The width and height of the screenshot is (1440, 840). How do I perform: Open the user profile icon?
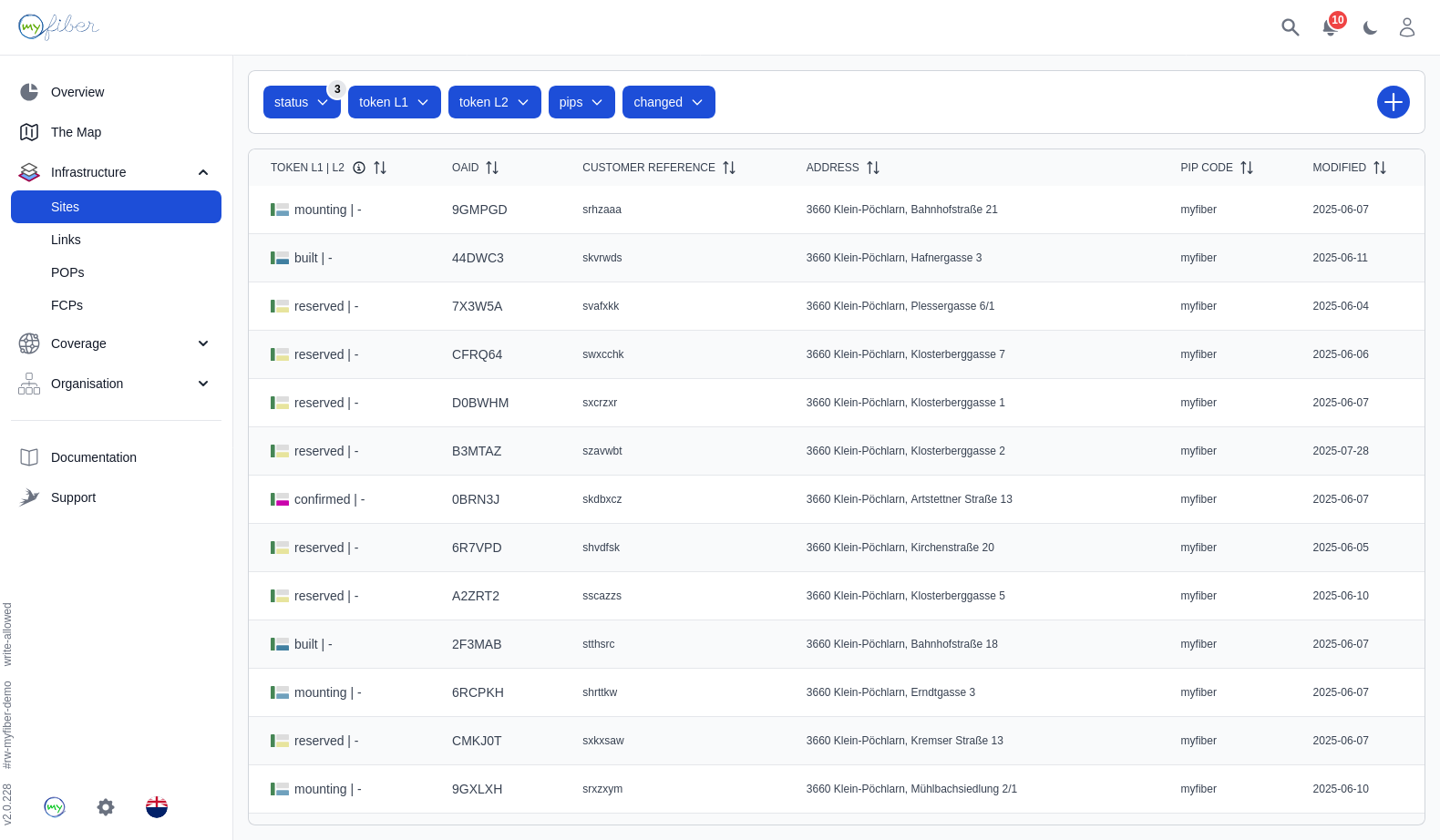pyautogui.click(x=1407, y=27)
